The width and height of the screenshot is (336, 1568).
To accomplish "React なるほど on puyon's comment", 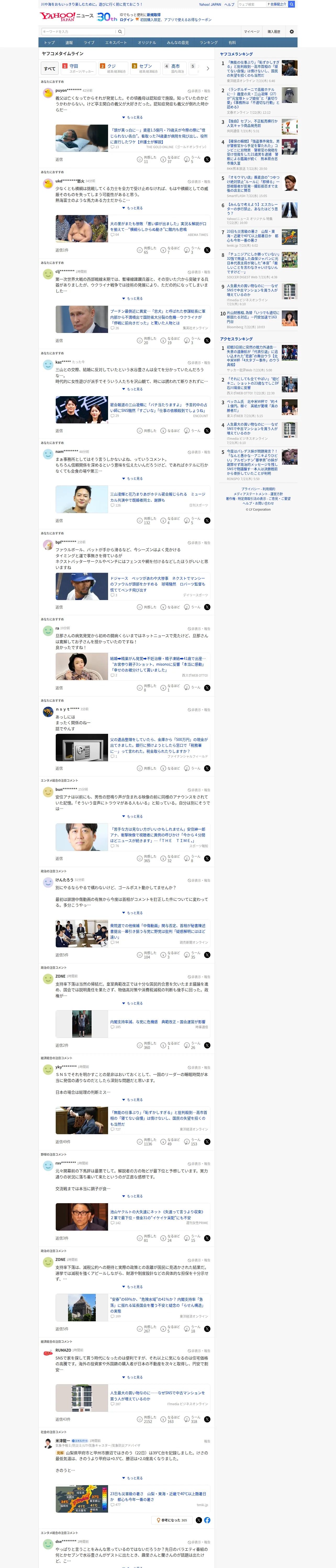I will pos(170,159).
